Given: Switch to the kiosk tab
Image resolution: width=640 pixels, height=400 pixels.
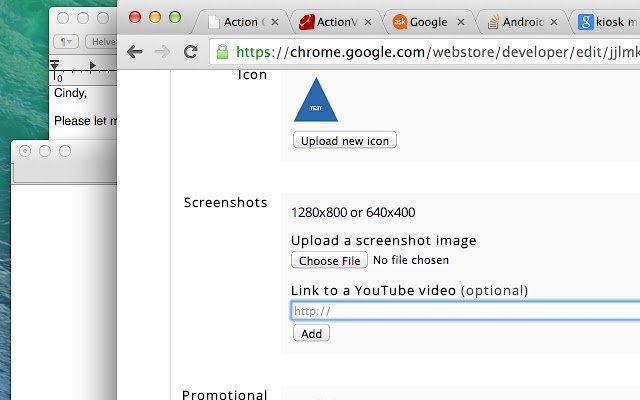Looking at the screenshot, I should pyautogui.click(x=608, y=22).
